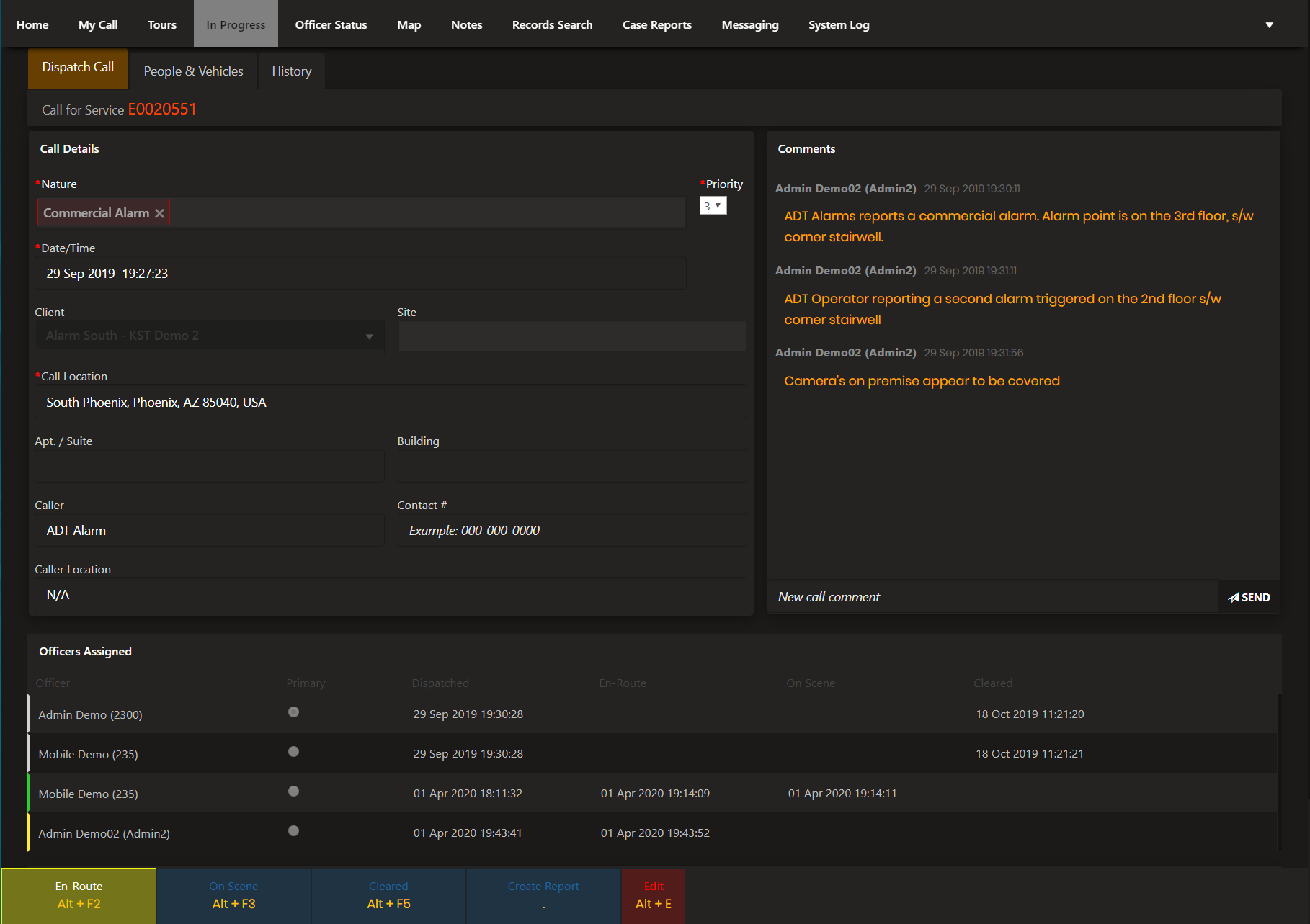The width and height of the screenshot is (1310, 924).
Task: Open the top-right navigation dropdown arrow
Action: click(1269, 25)
